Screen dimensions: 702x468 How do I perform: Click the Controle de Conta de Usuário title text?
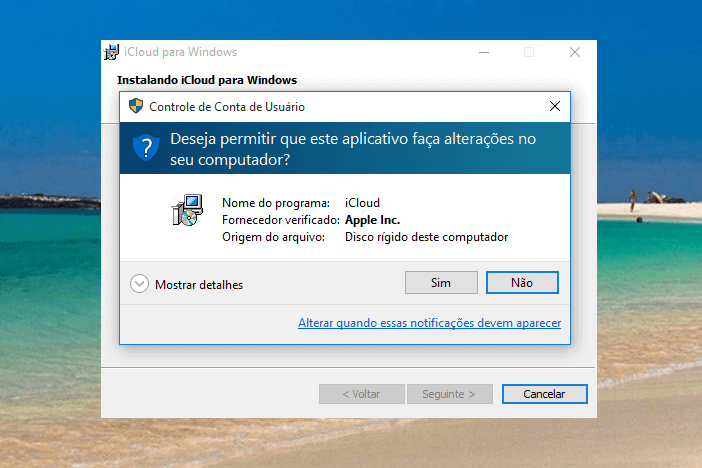[227, 107]
